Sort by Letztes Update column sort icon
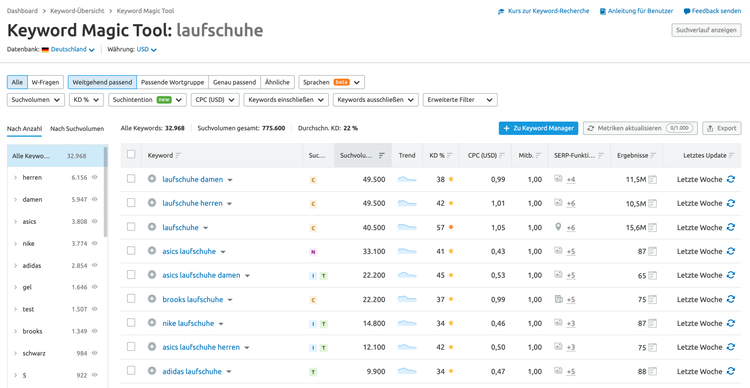750x388 pixels. tap(731, 155)
